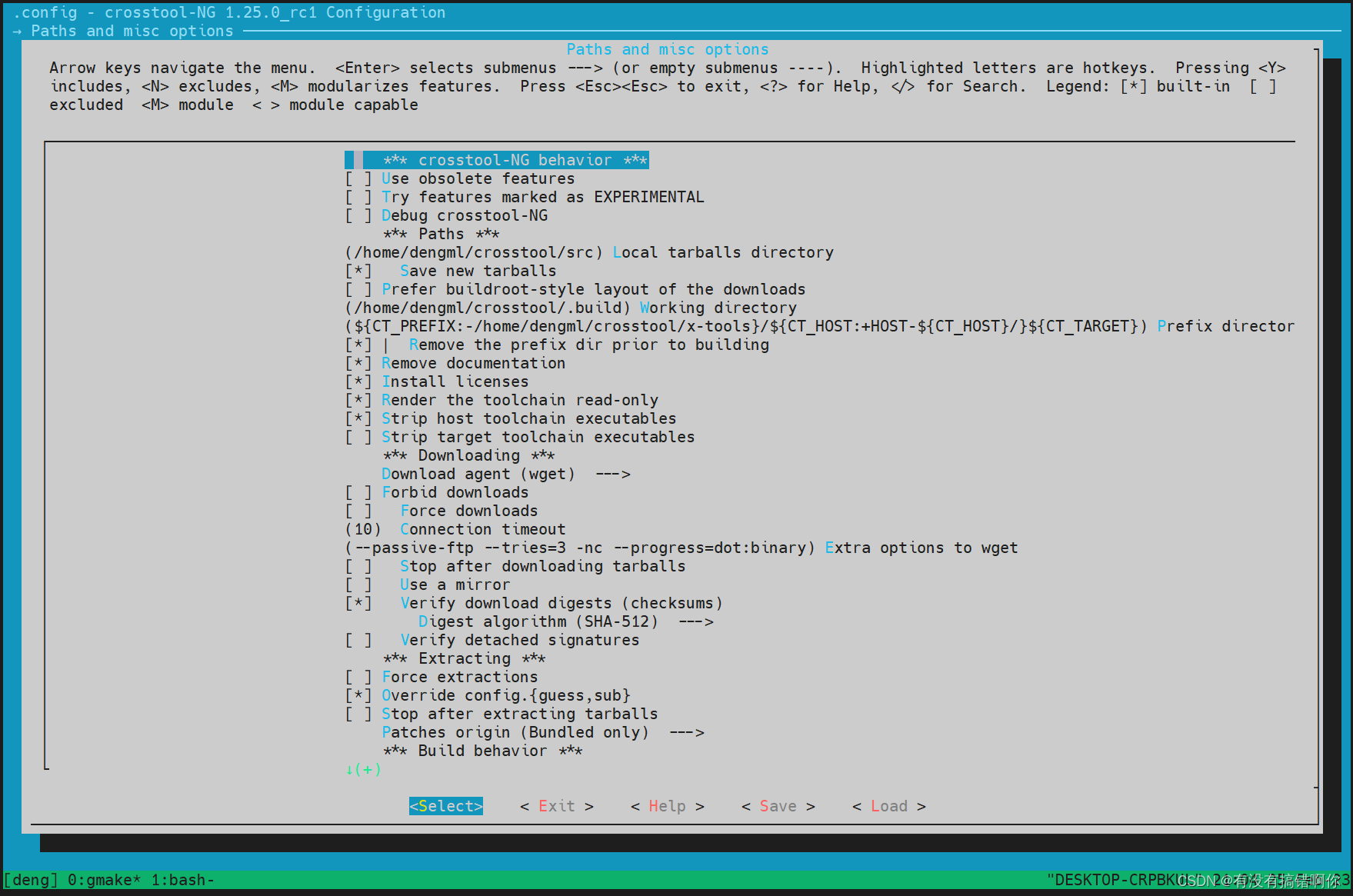Click the Save button
The width and height of the screenshot is (1353, 896).
(x=778, y=806)
